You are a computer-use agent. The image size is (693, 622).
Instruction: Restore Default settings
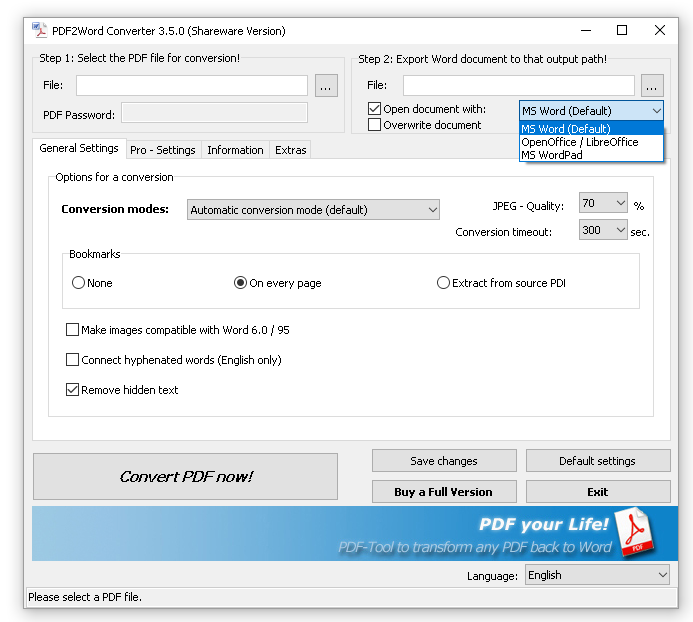click(598, 461)
